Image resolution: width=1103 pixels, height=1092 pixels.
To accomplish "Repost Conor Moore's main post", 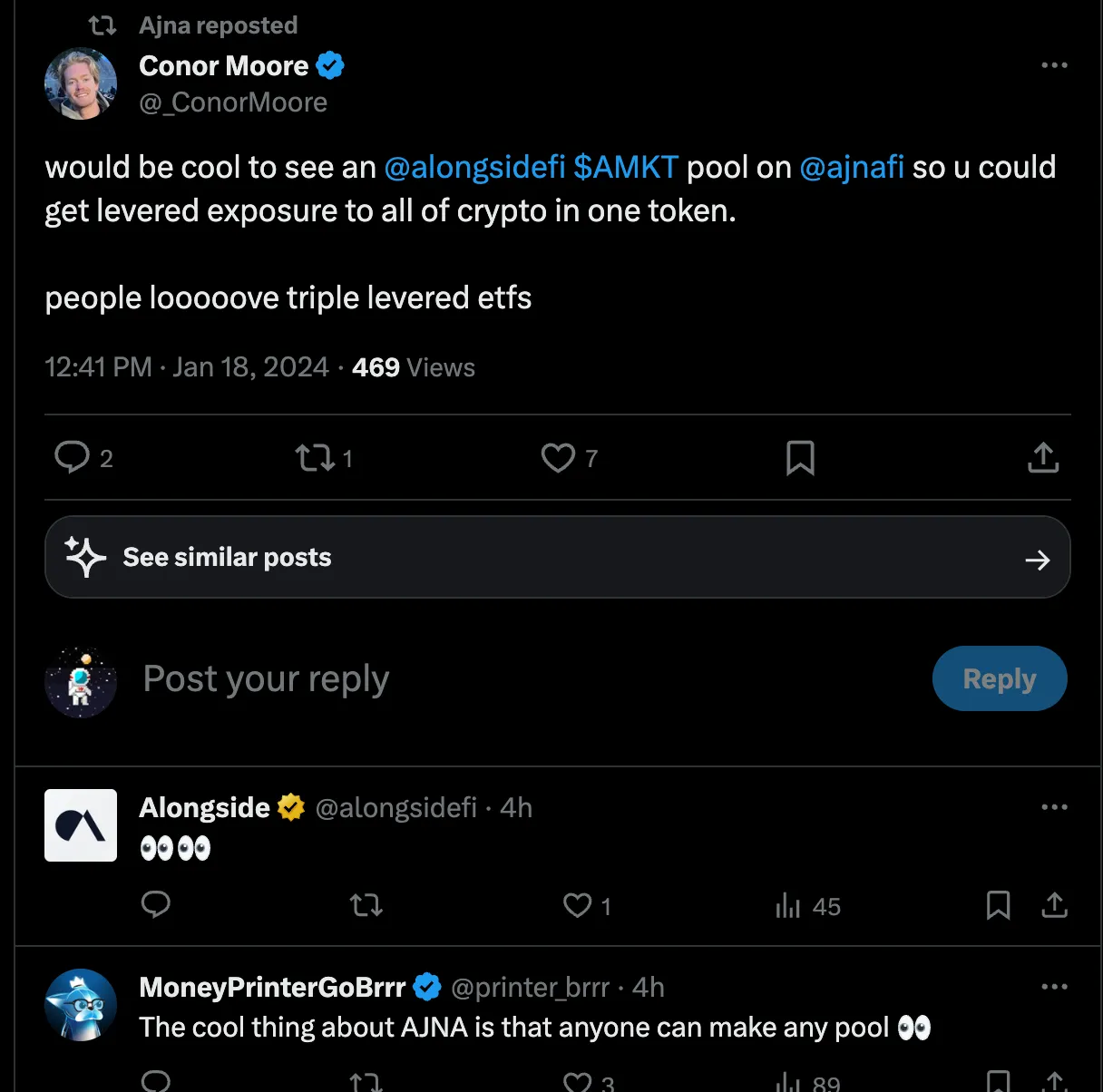I will [316, 458].
